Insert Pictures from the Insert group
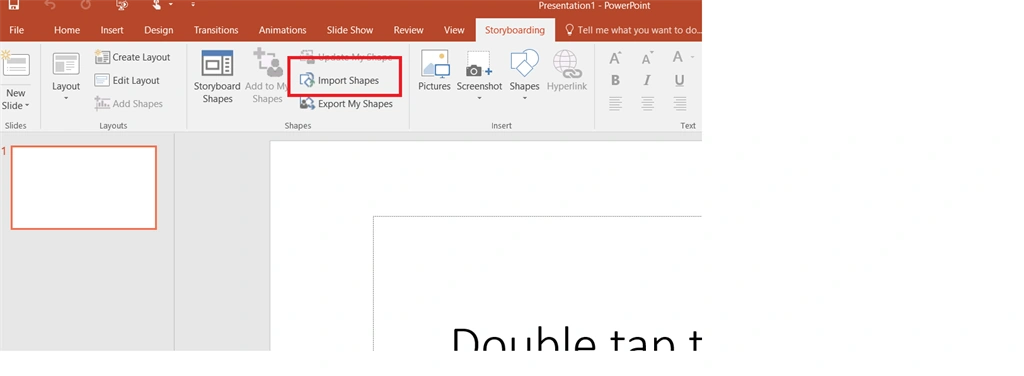Screen dimensions: 1024x376 point(434,70)
